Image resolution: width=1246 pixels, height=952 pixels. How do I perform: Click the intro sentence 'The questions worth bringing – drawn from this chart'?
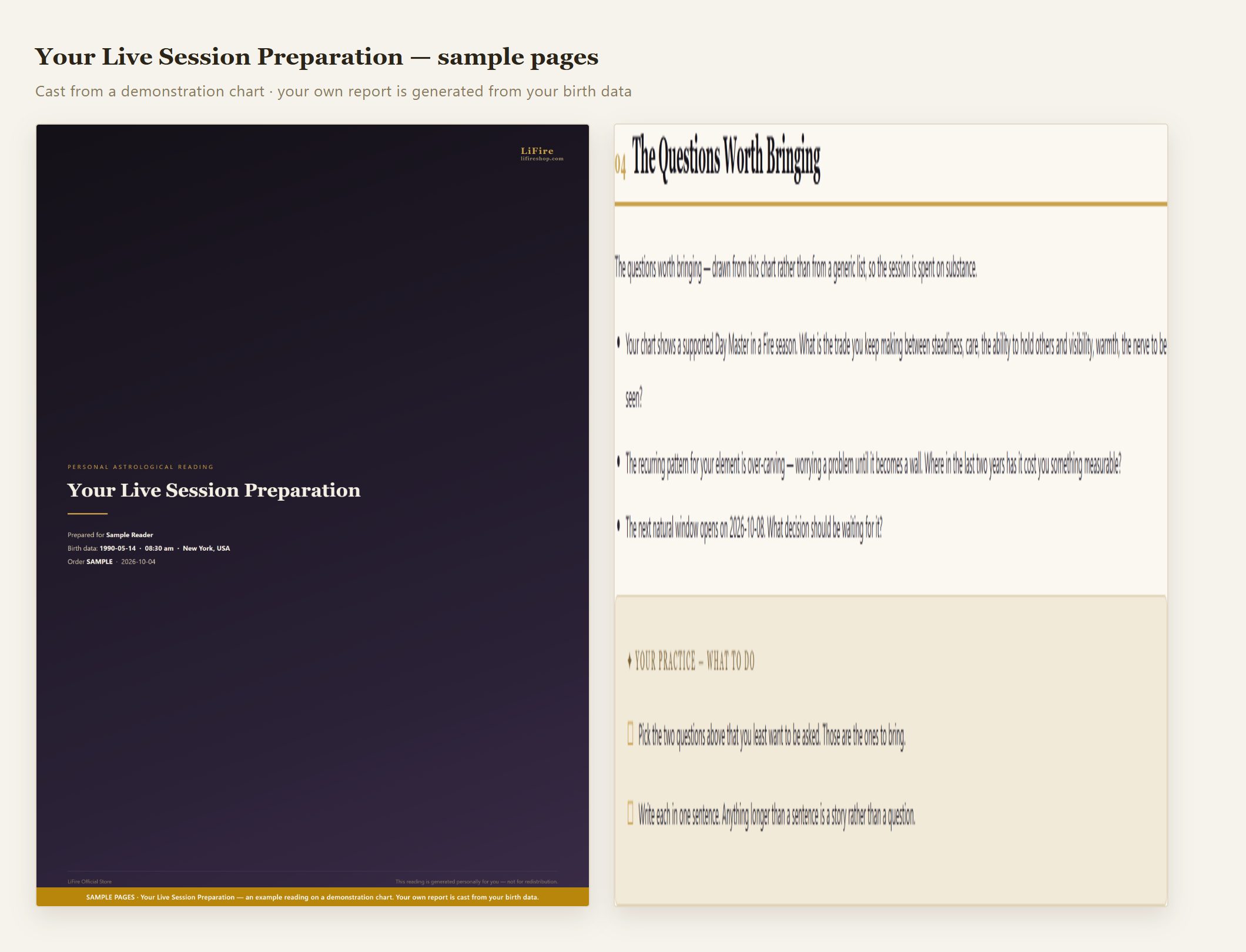(796, 269)
